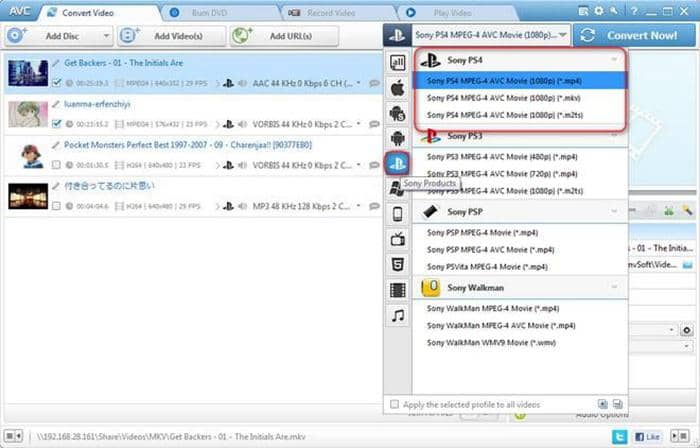Select the Apple devices category icon

click(397, 87)
